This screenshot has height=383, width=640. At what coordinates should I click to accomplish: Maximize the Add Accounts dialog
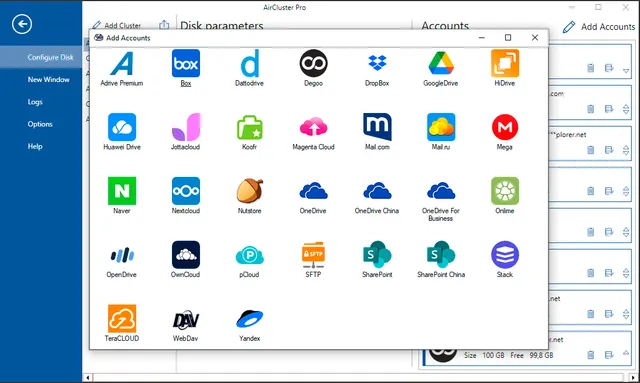(508, 38)
